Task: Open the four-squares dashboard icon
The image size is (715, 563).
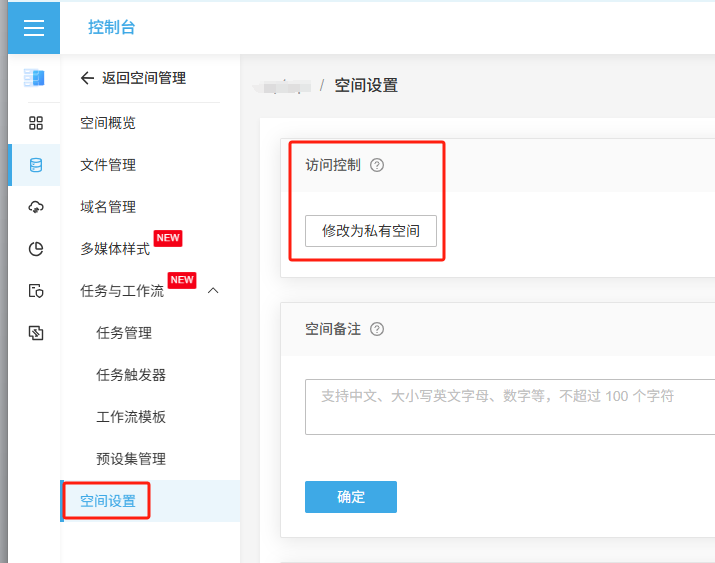Action: coord(36,123)
